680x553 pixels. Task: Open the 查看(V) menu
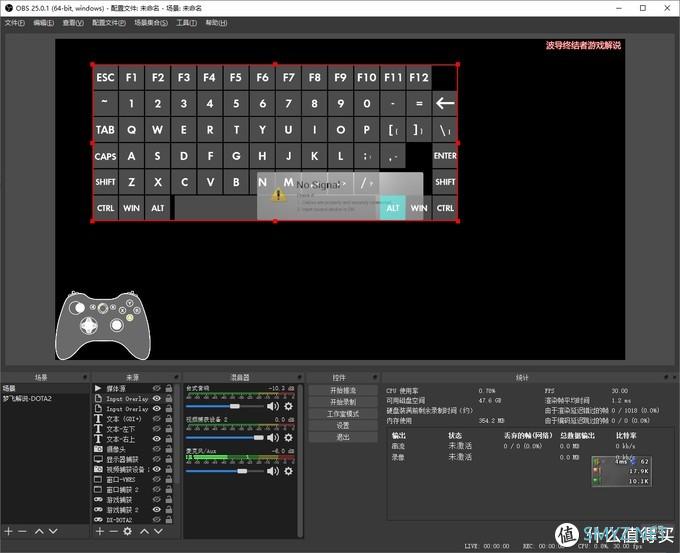point(73,23)
